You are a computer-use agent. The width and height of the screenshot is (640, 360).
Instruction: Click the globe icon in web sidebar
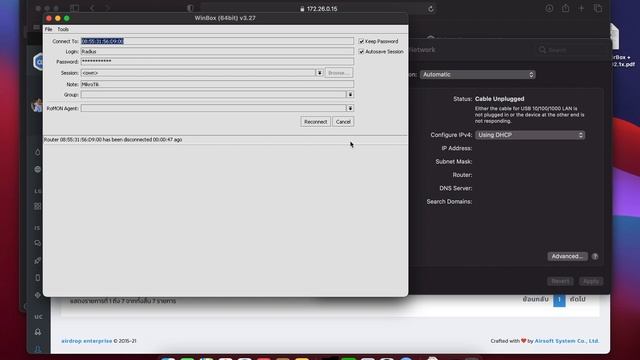pyautogui.click(x=38, y=169)
